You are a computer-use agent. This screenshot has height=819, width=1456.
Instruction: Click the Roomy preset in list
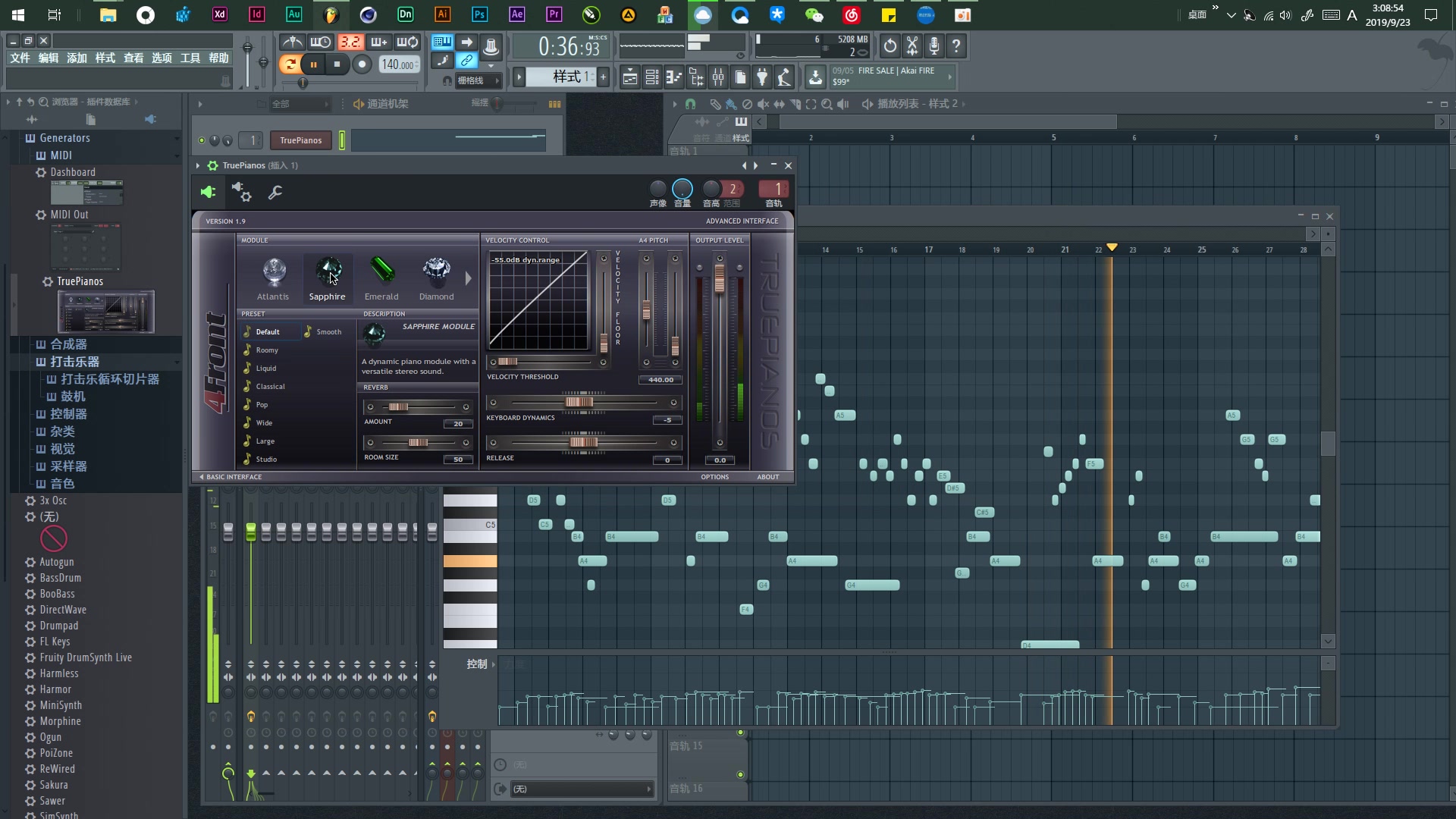tap(267, 349)
